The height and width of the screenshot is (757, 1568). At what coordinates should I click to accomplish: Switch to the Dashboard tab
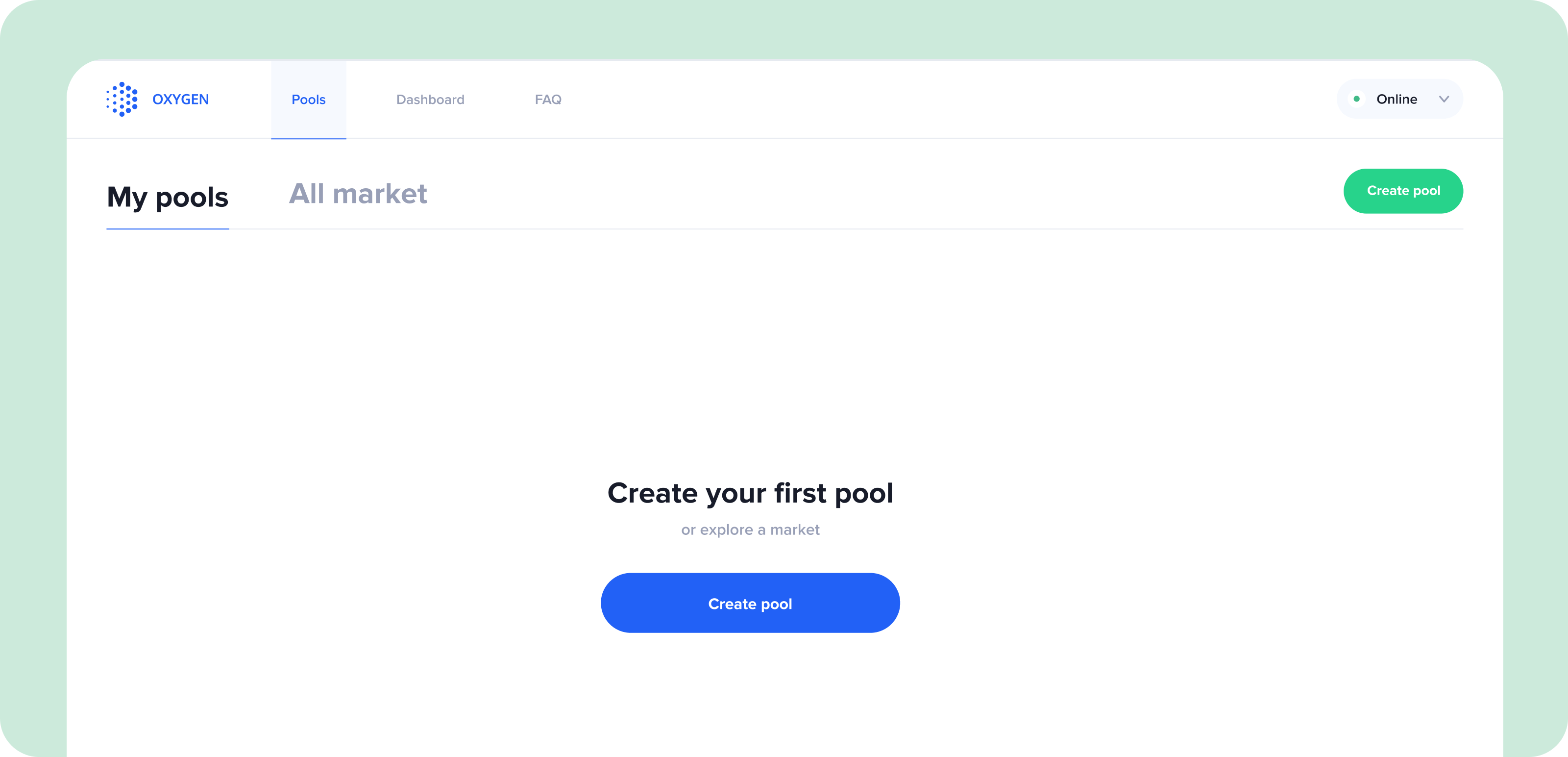(430, 99)
